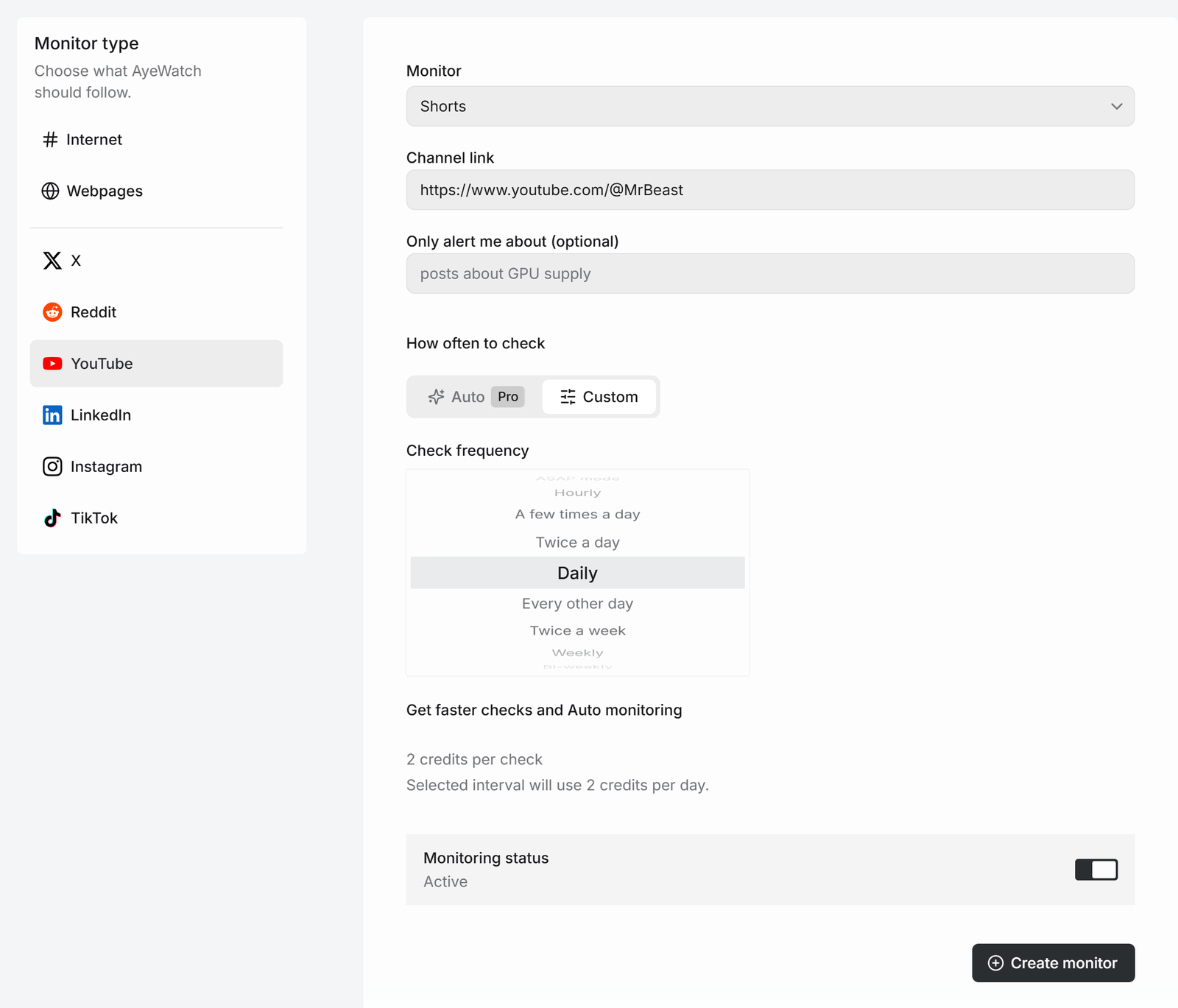This screenshot has height=1008, width=1178.
Task: Select the Hourly option in frequency wheel
Action: pyautogui.click(x=578, y=493)
